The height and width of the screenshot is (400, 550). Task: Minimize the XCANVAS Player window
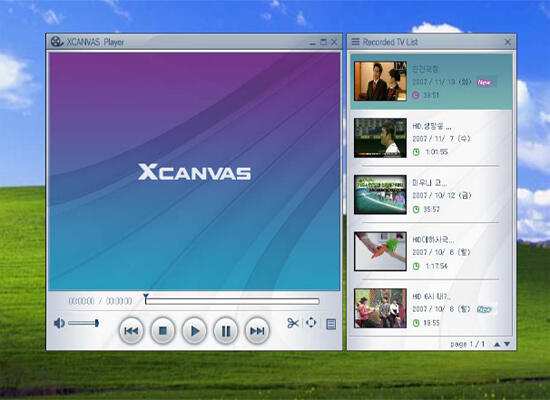click(313, 43)
